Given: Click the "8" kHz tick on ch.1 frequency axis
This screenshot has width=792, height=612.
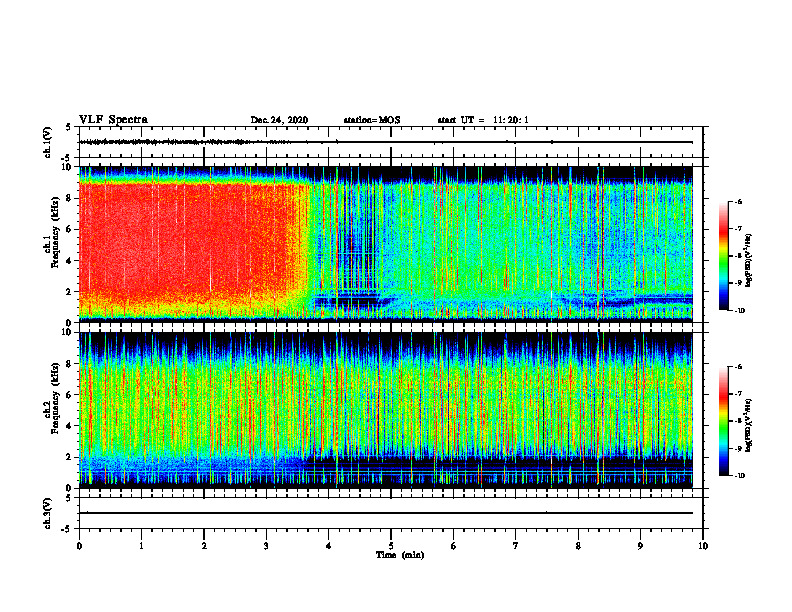Looking at the screenshot, I should 69,198.
